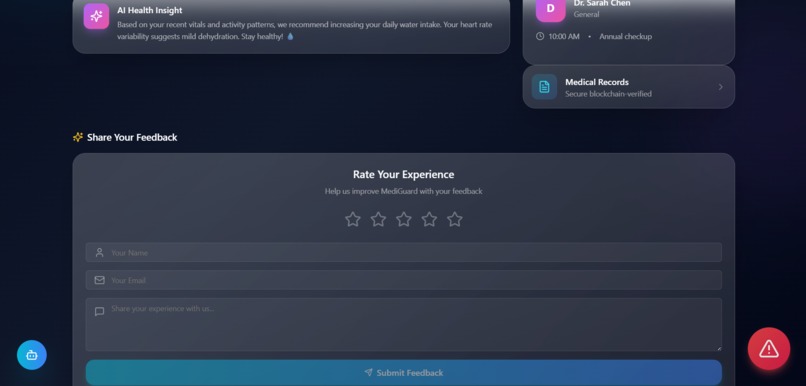Viewport: 806px width, 386px height.
Task: Click the Rate Your Experience heading
Action: (404, 175)
